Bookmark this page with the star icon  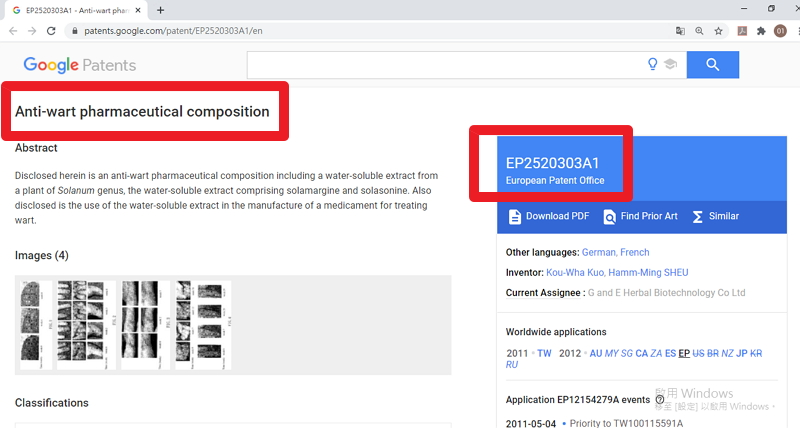tap(718, 31)
